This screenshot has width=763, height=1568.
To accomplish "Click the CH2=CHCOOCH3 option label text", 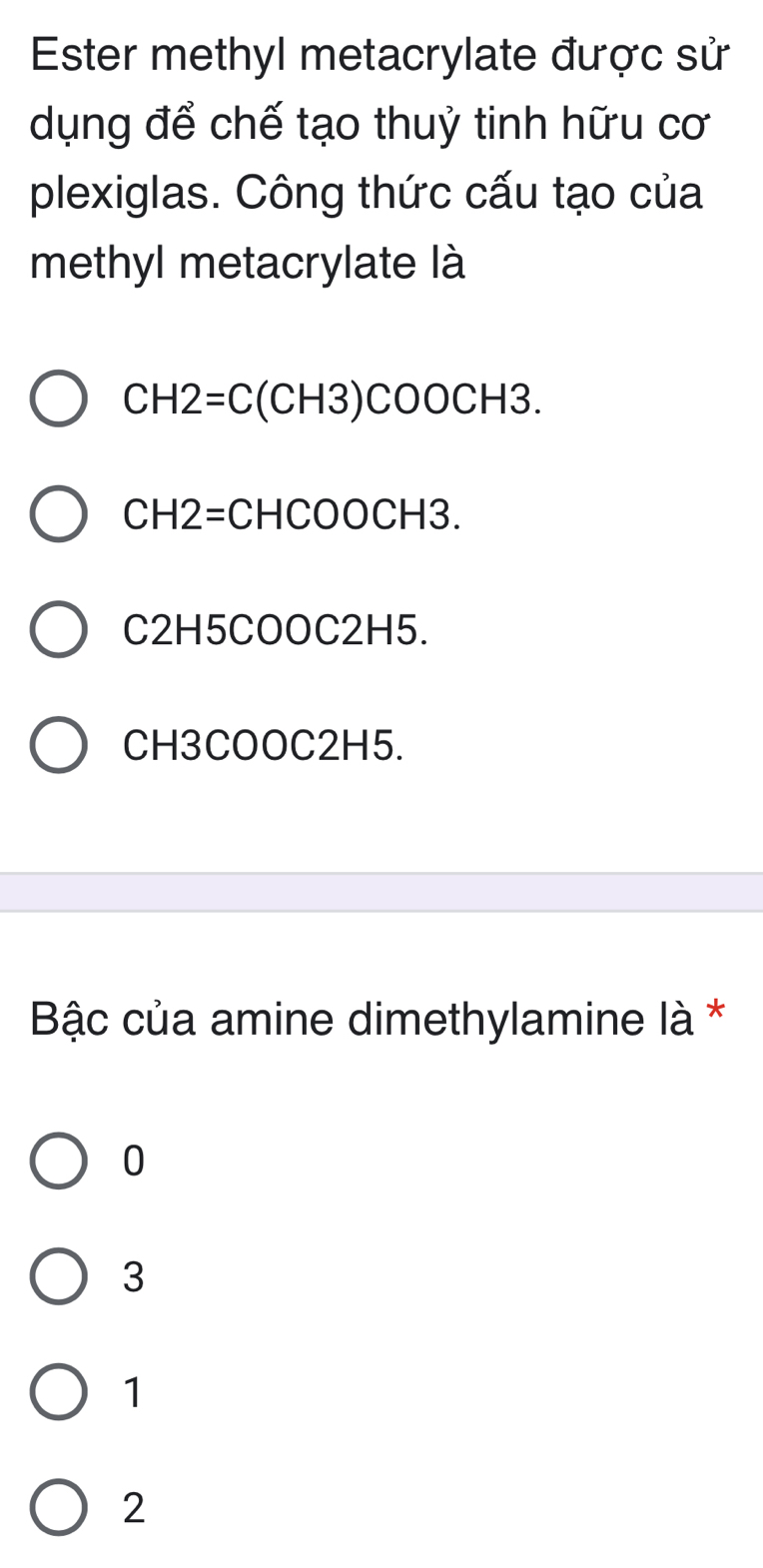I will (x=292, y=515).
